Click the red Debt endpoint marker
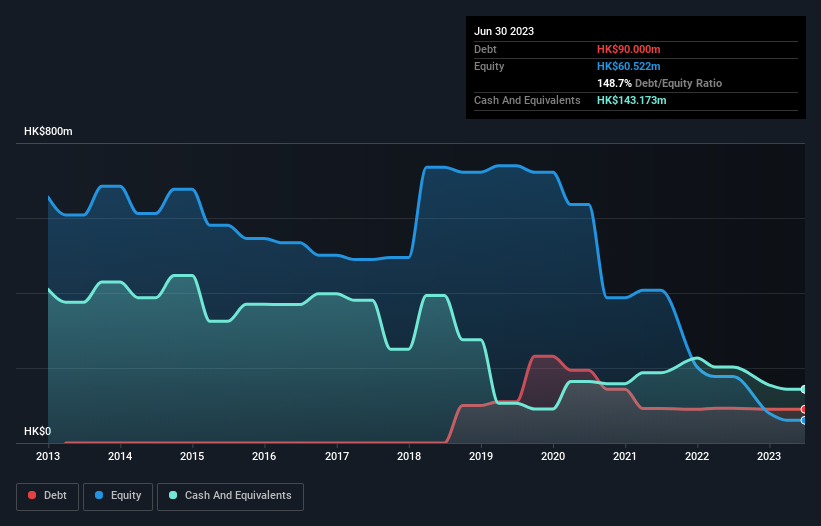Screen dimensions: 821x526 click(x=804, y=409)
